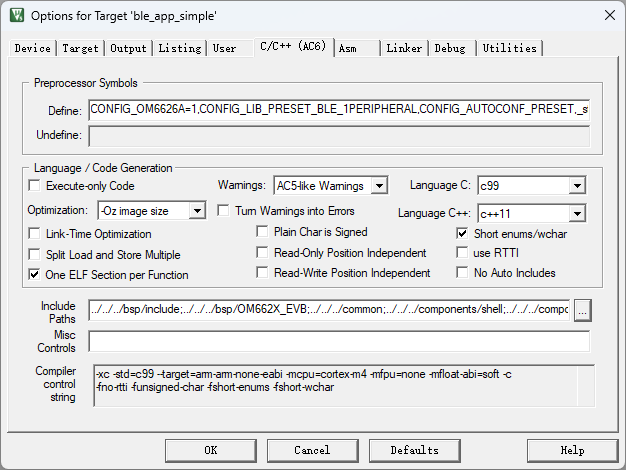Image resolution: width=626 pixels, height=470 pixels.
Task: Click the Keil uVision title bar icon
Action: [x=17, y=16]
